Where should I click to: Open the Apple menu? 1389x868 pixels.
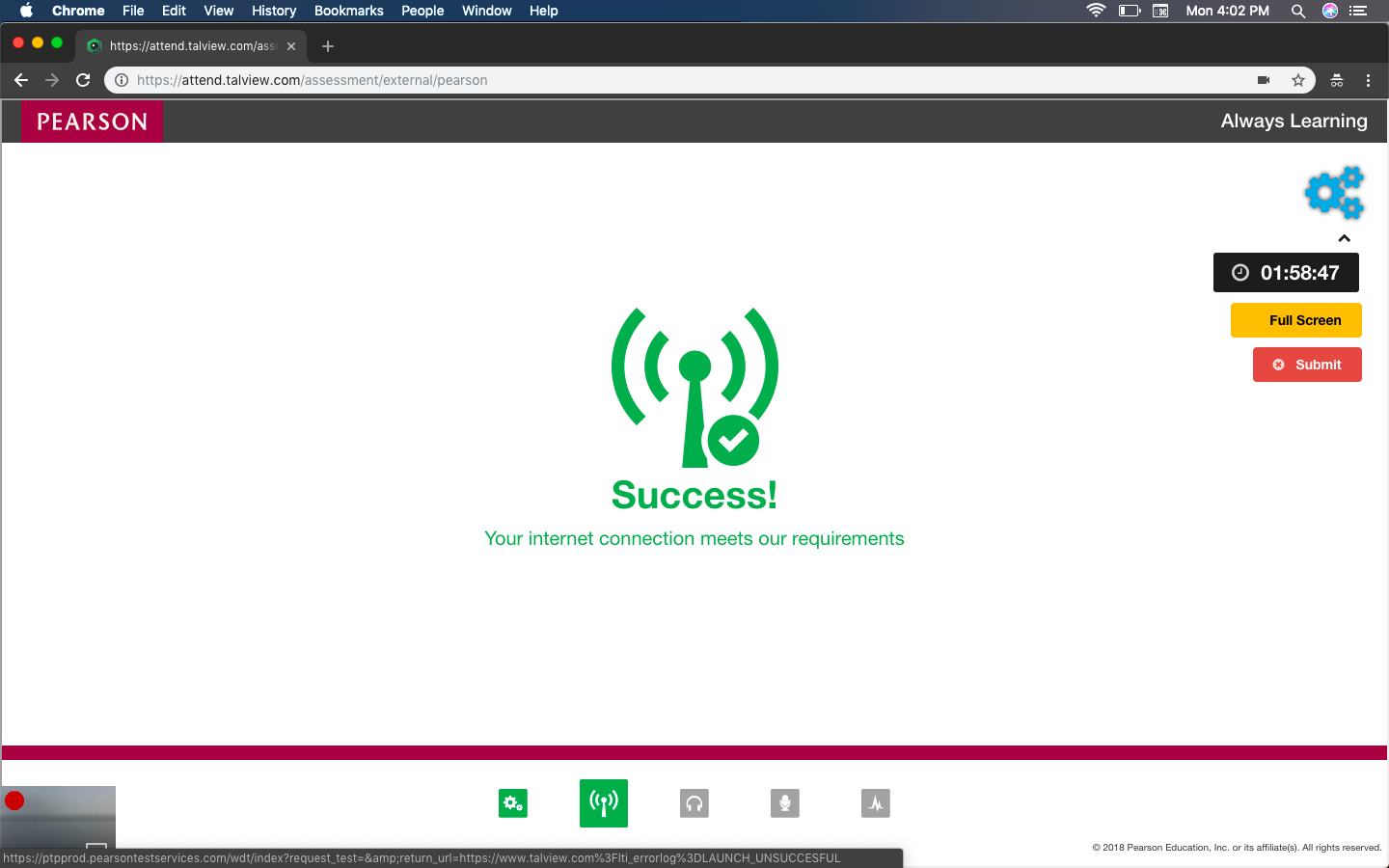click(26, 11)
